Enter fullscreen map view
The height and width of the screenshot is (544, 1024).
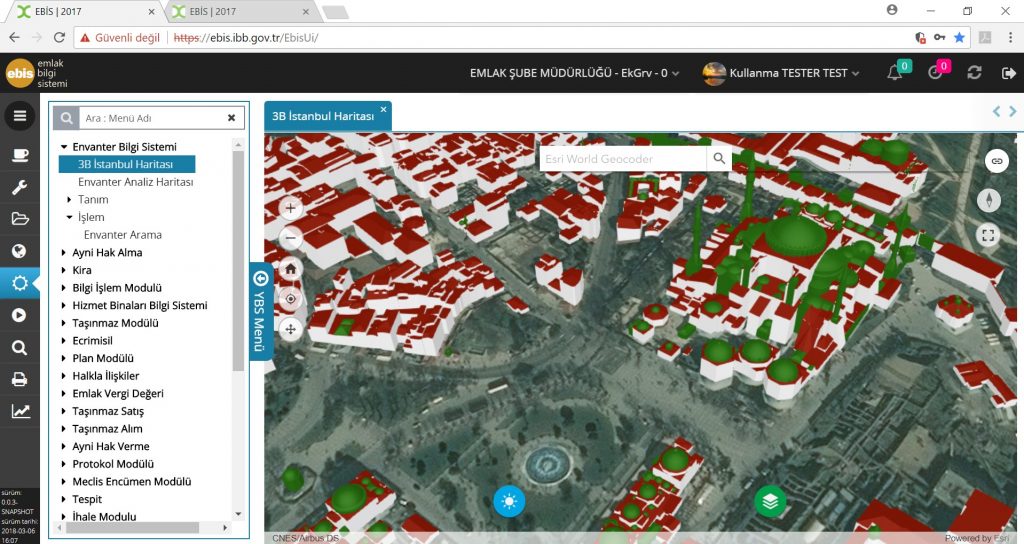pos(988,235)
